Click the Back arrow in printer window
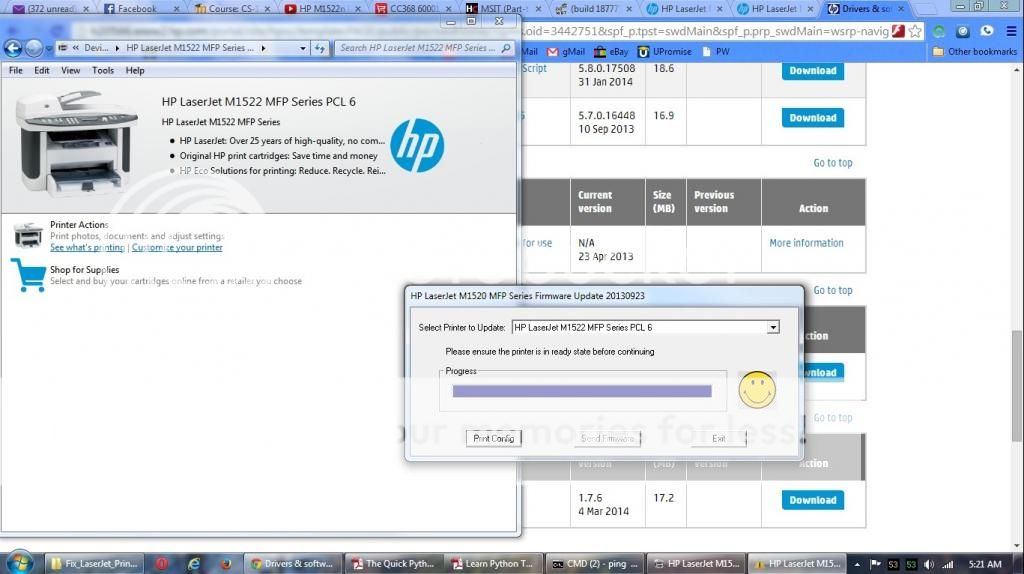Image resolution: width=1024 pixels, height=574 pixels. [x=12, y=48]
